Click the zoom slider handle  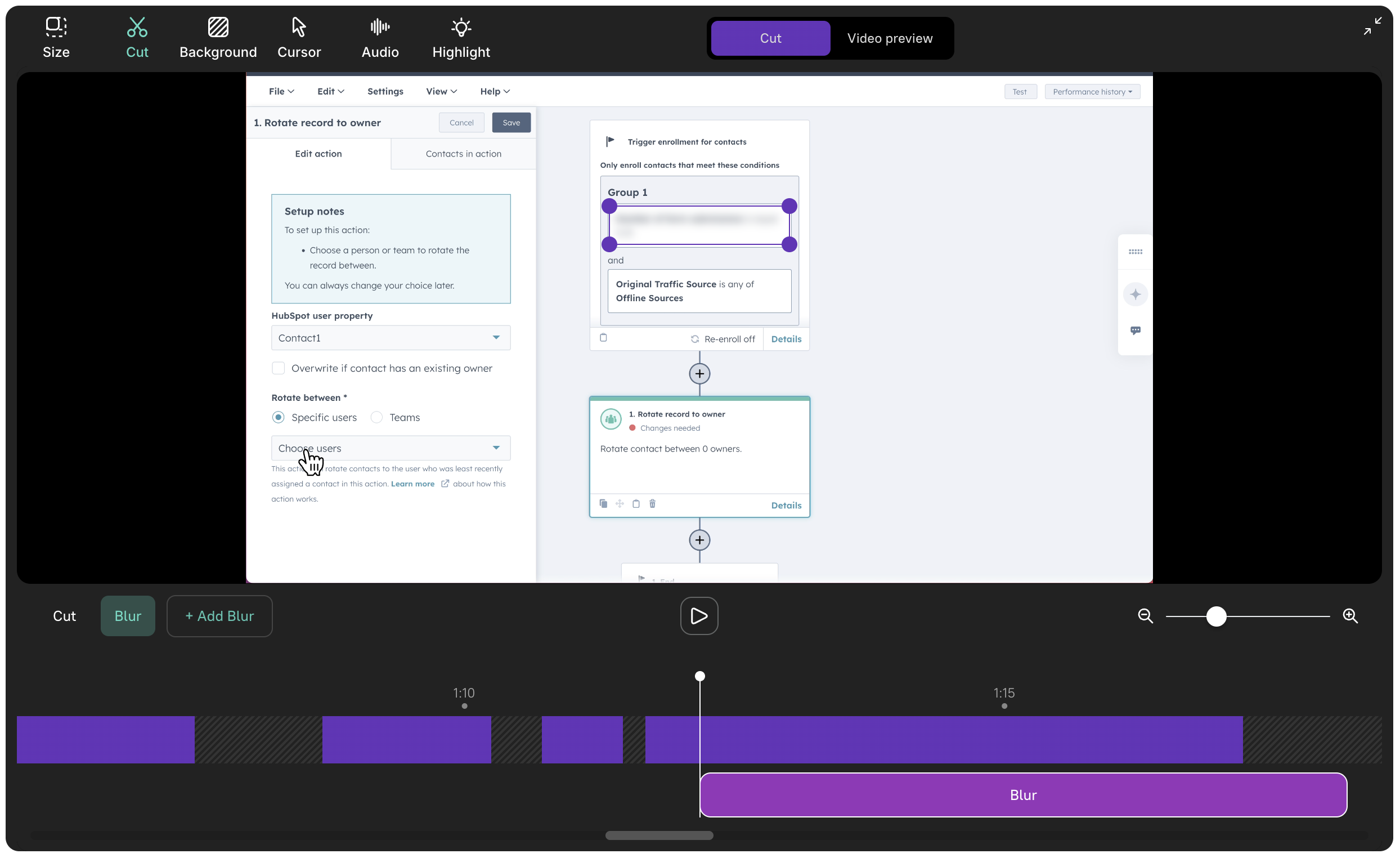coord(1216,616)
